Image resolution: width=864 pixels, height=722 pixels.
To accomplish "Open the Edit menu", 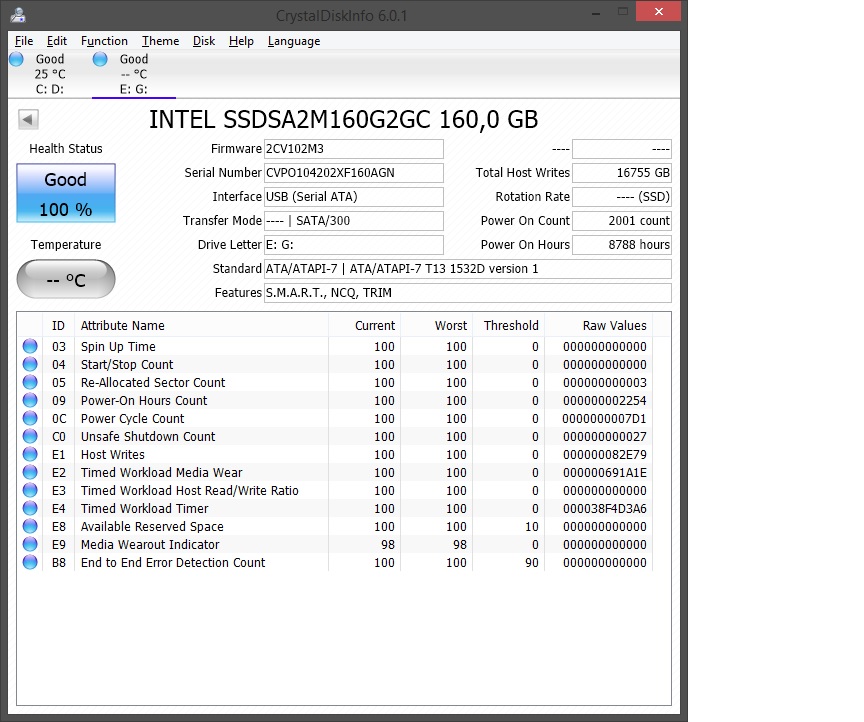I will [57, 41].
